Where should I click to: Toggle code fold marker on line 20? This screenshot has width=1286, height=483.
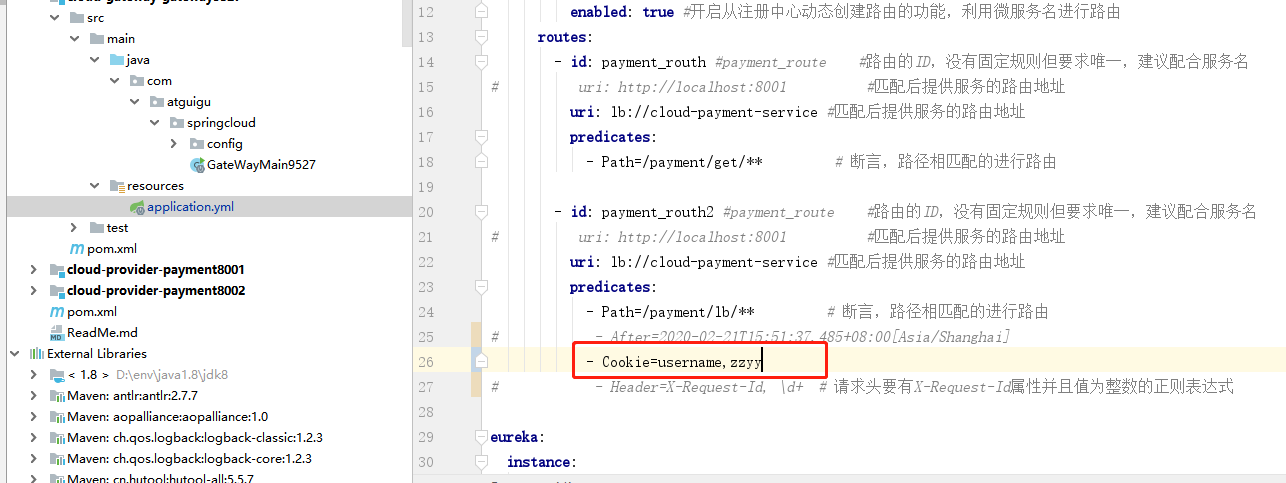click(x=481, y=212)
